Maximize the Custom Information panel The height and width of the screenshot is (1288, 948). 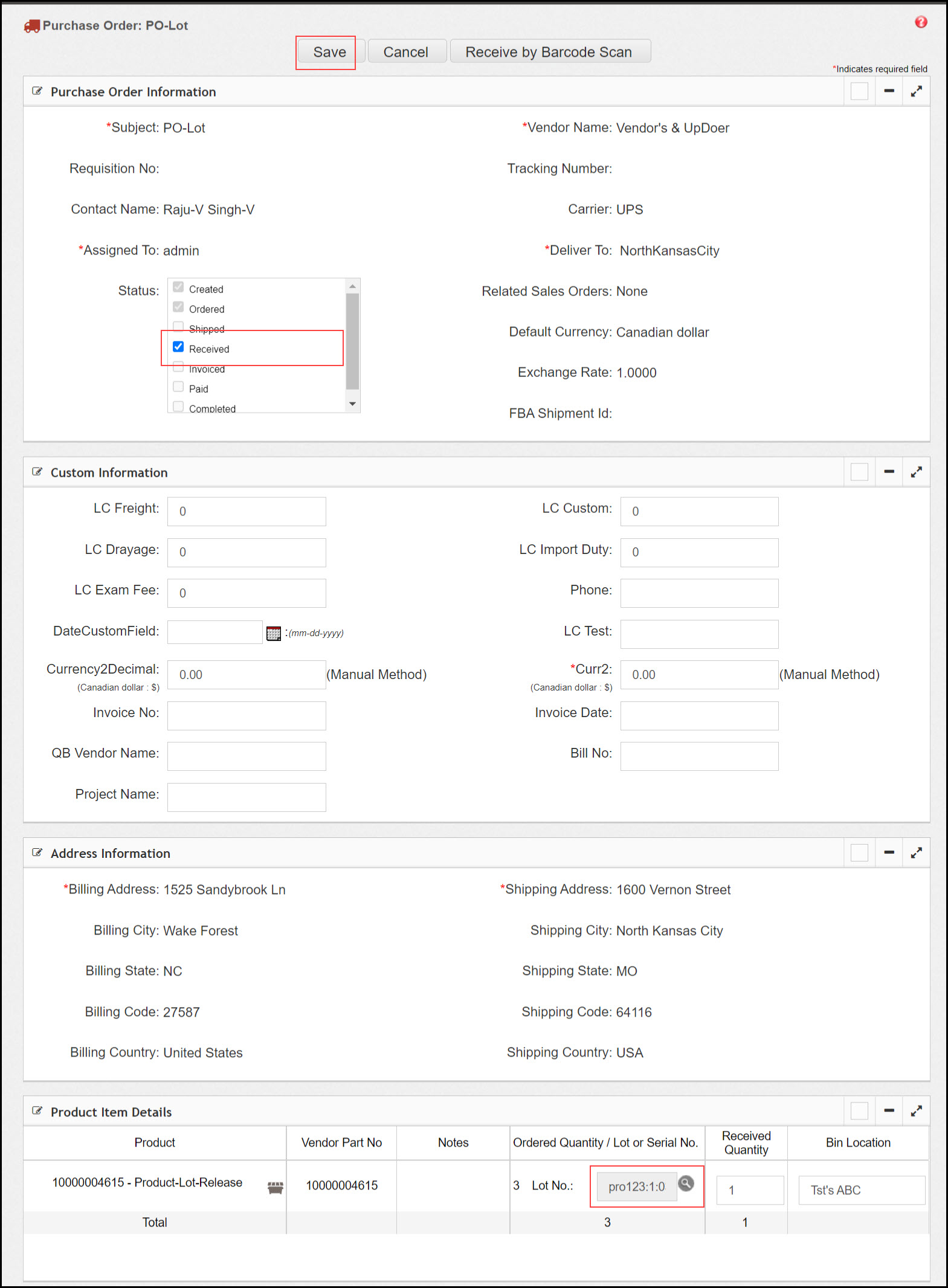(x=916, y=472)
